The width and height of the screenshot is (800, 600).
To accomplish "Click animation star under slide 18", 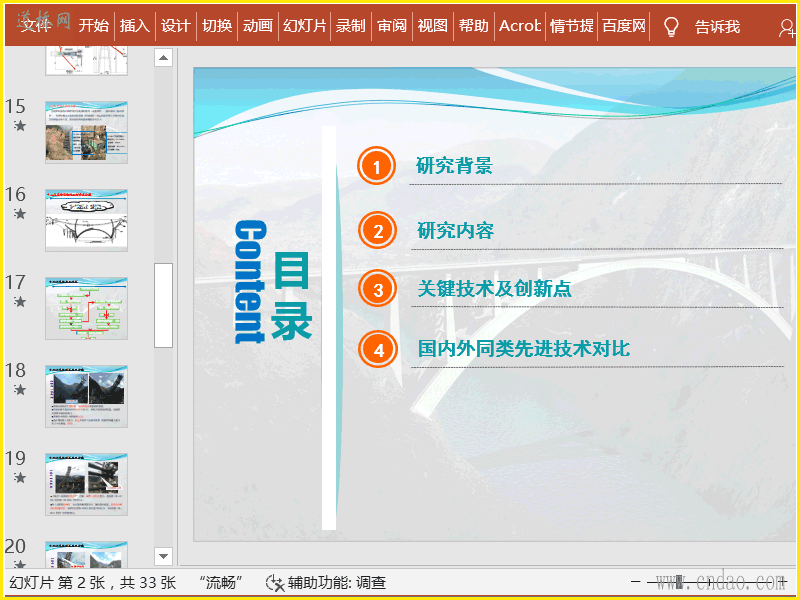I will (x=20, y=390).
